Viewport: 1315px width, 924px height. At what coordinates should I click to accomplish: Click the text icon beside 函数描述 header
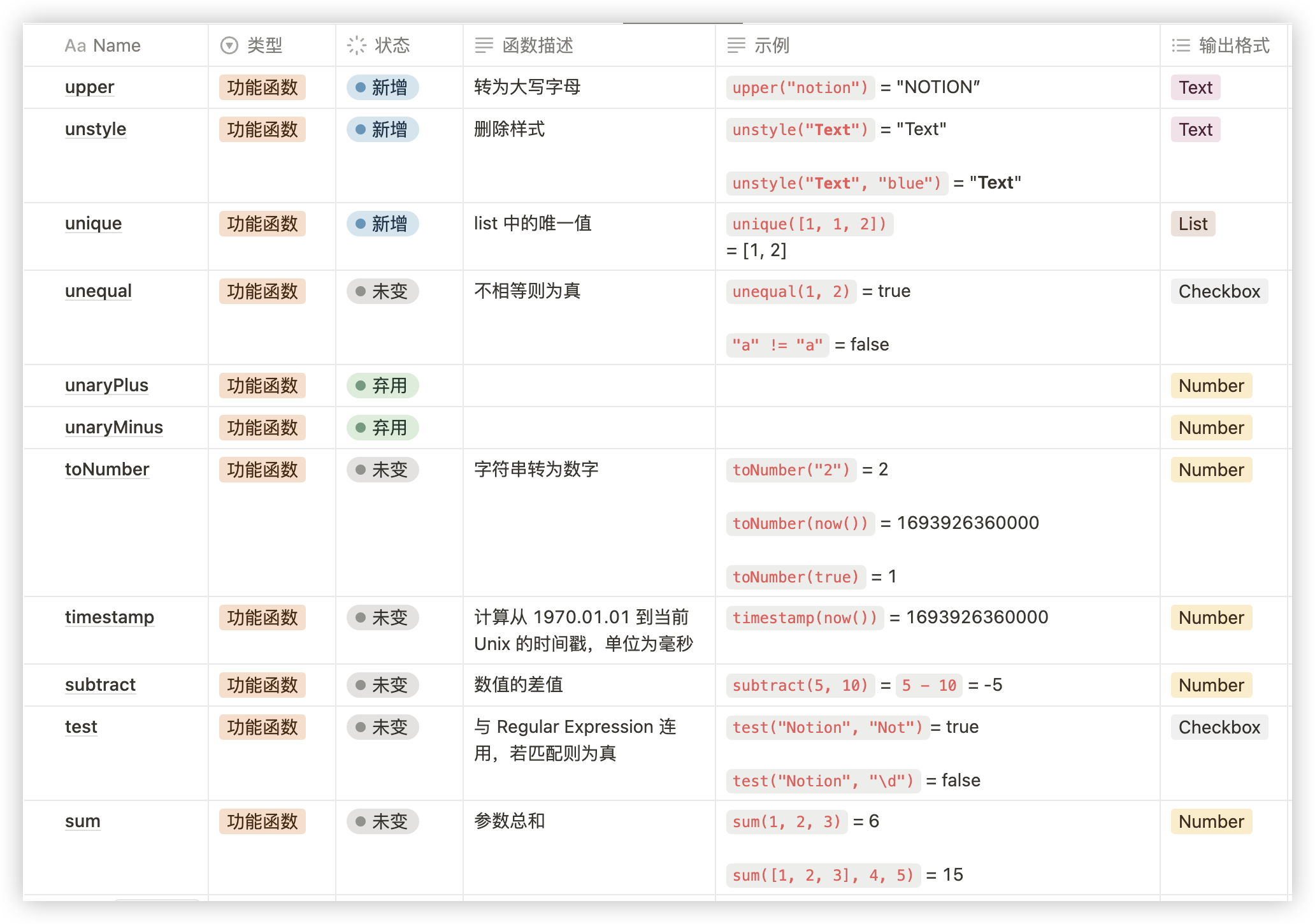[484, 45]
